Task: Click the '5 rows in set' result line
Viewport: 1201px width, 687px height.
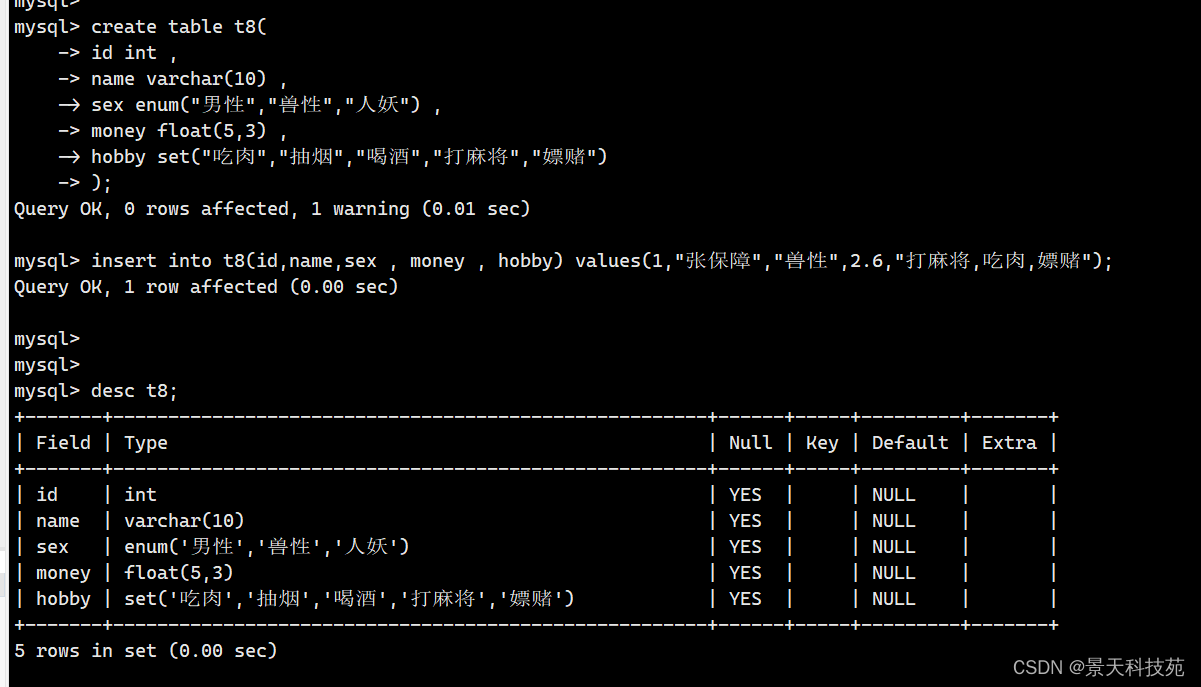Action: click(146, 651)
